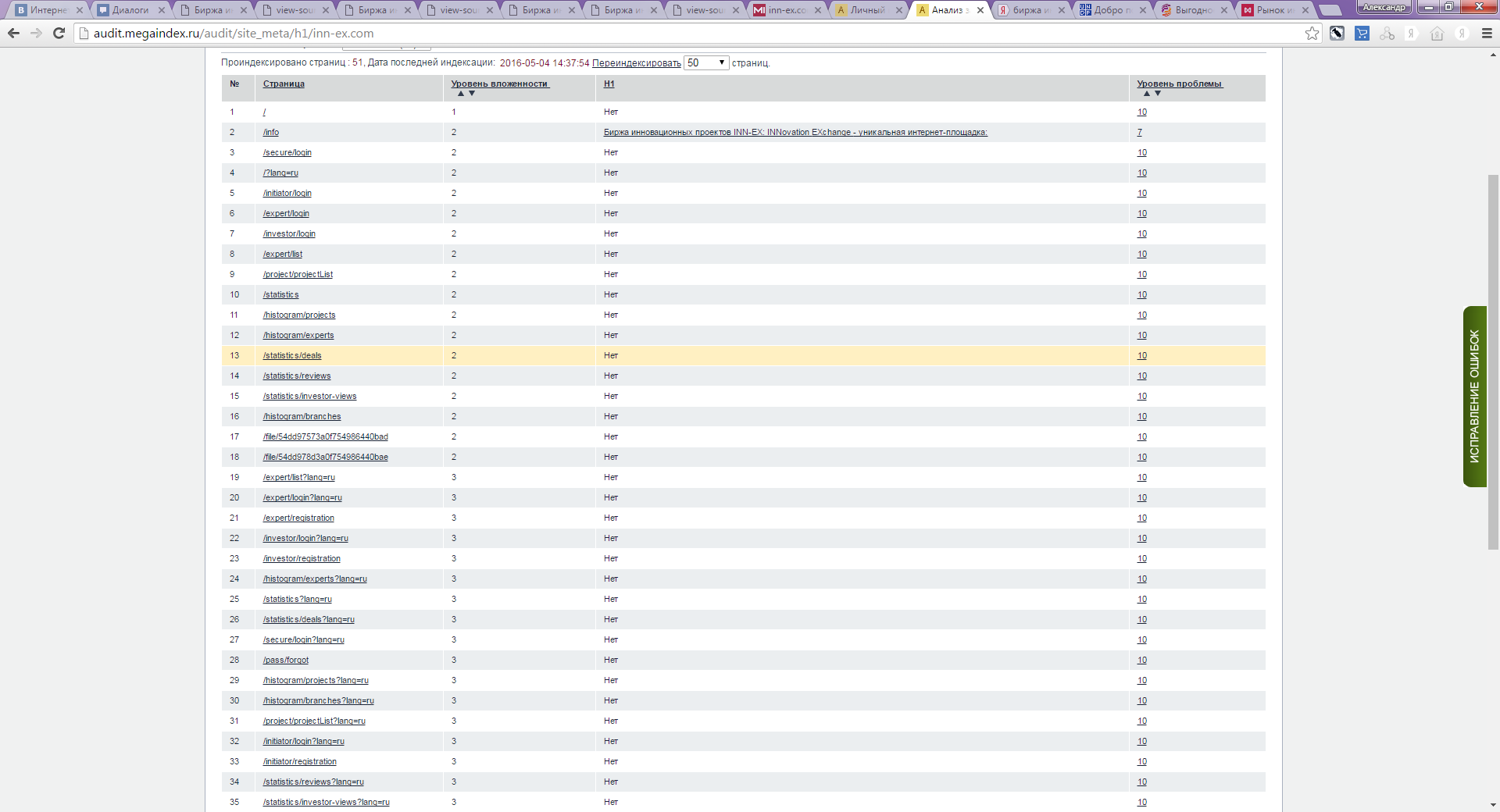Go back using the browser back arrow

13,34
